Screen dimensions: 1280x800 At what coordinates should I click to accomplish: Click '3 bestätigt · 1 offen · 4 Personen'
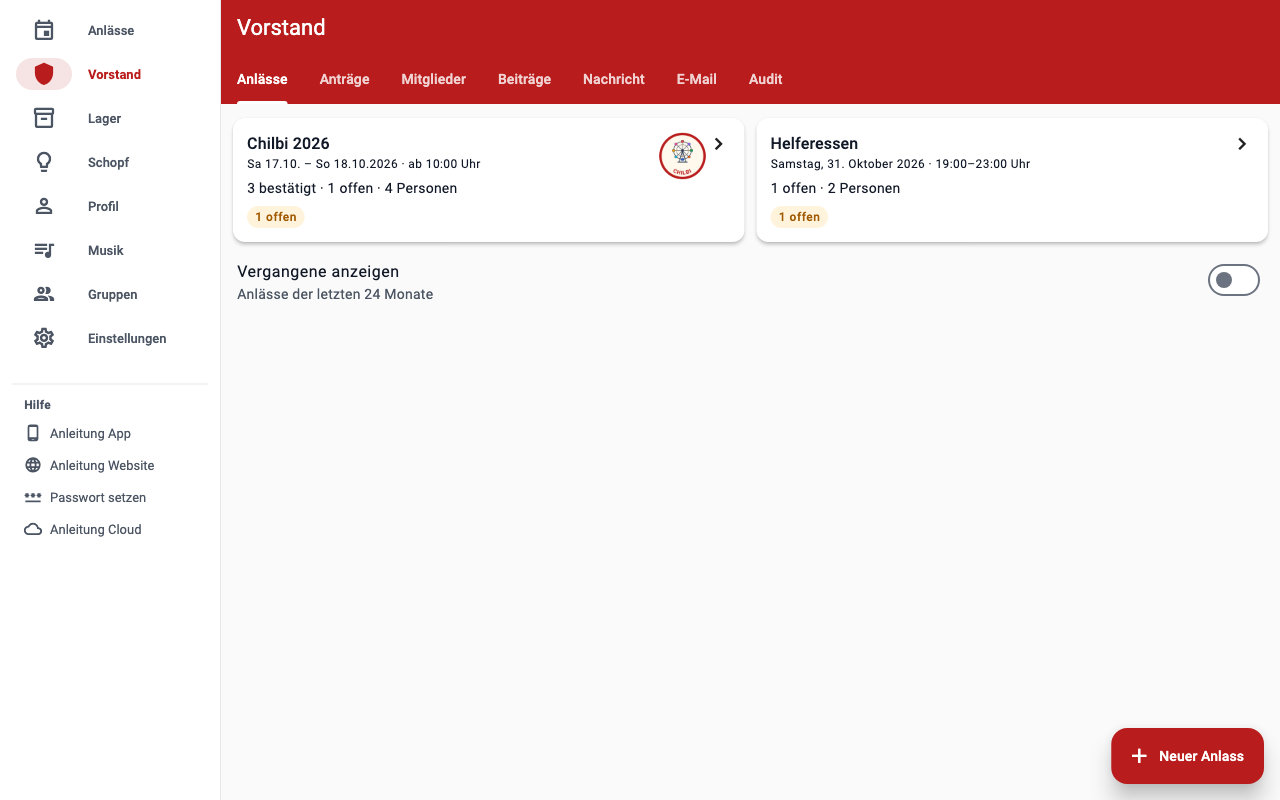352,188
